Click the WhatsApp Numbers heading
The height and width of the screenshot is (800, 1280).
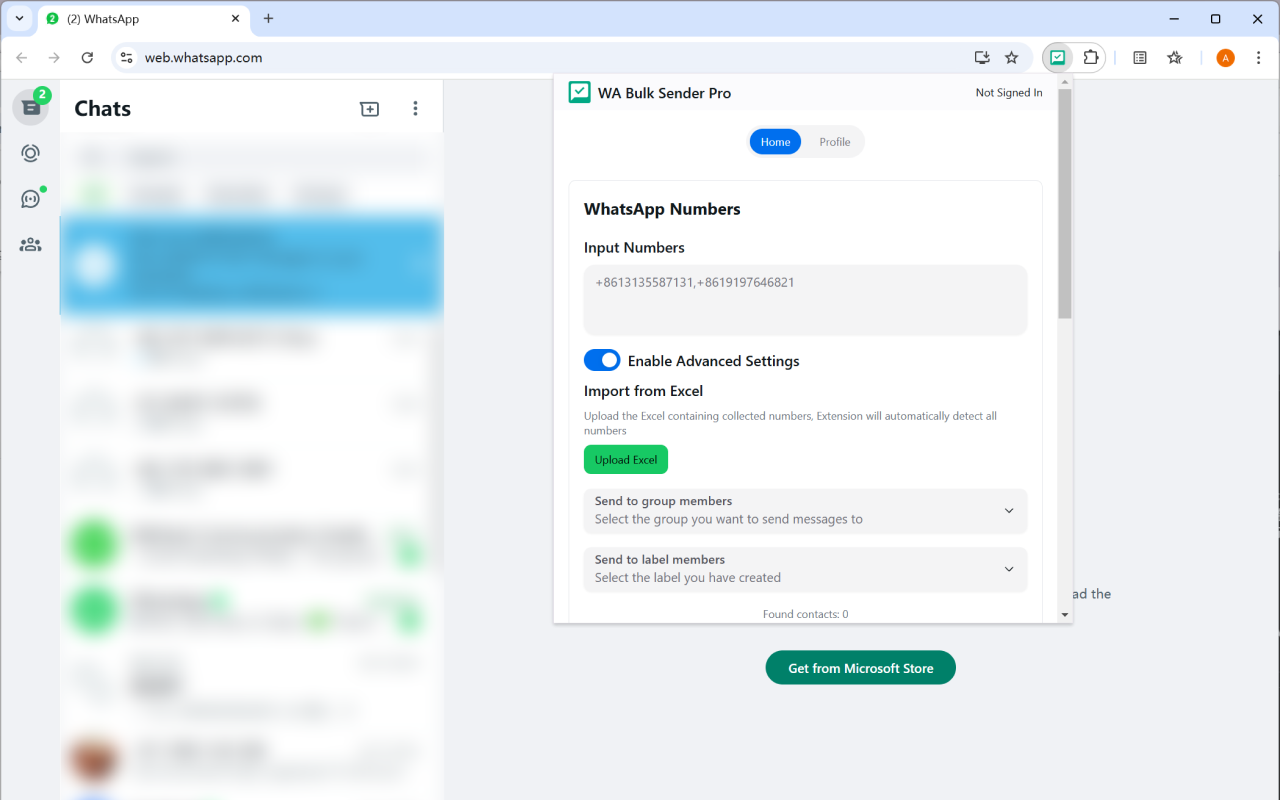pos(662,209)
